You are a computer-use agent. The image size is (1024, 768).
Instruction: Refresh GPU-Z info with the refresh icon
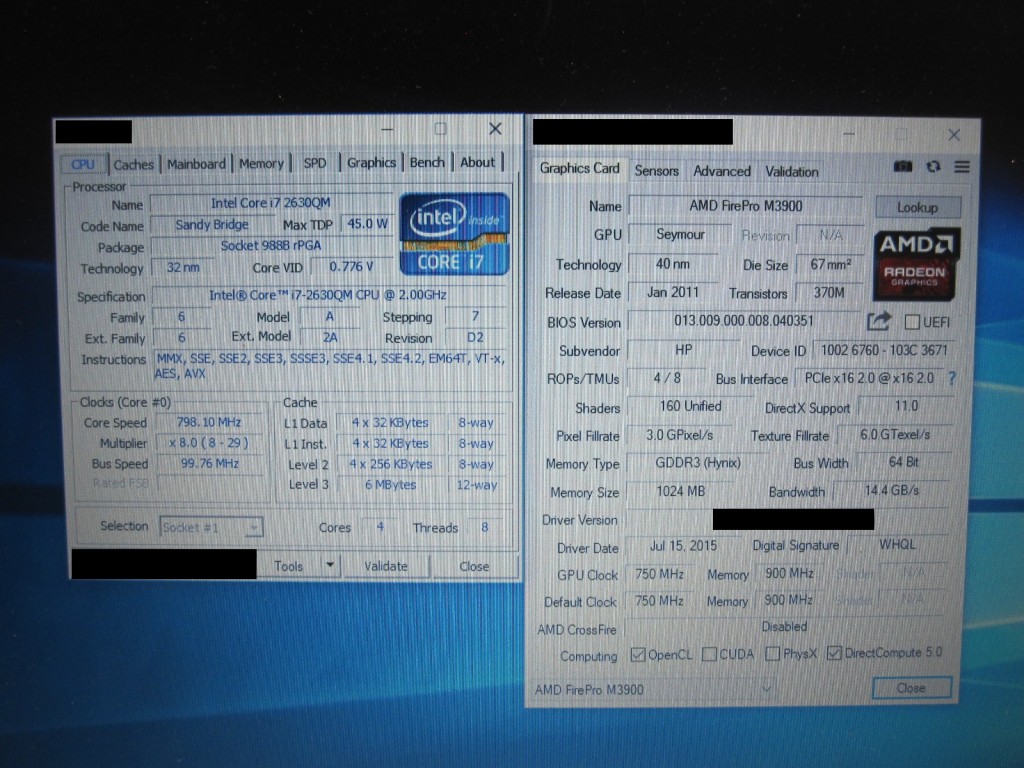click(x=933, y=167)
